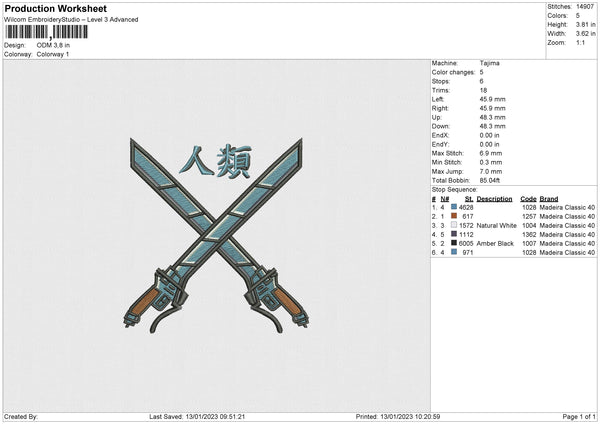600x424 pixels.
Task: Click the Machine value "Tajima"
Action: 489,63
